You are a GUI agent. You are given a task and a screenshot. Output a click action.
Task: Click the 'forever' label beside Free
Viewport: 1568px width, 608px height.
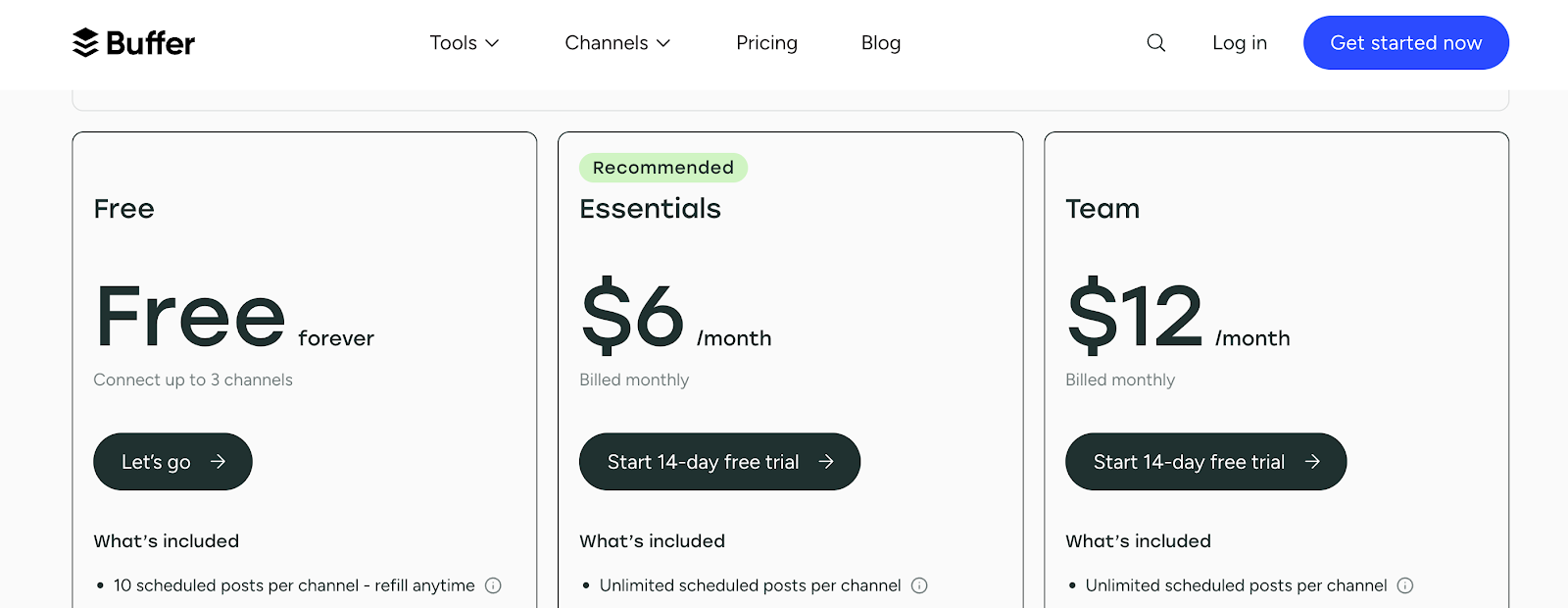tap(336, 338)
